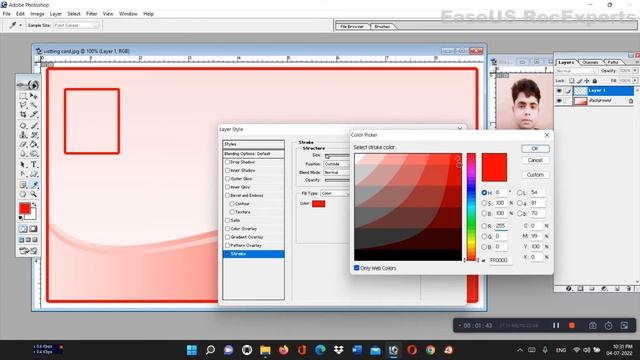Click the recorder timer clock icon
This screenshot has height=360, width=640.
point(608,325)
